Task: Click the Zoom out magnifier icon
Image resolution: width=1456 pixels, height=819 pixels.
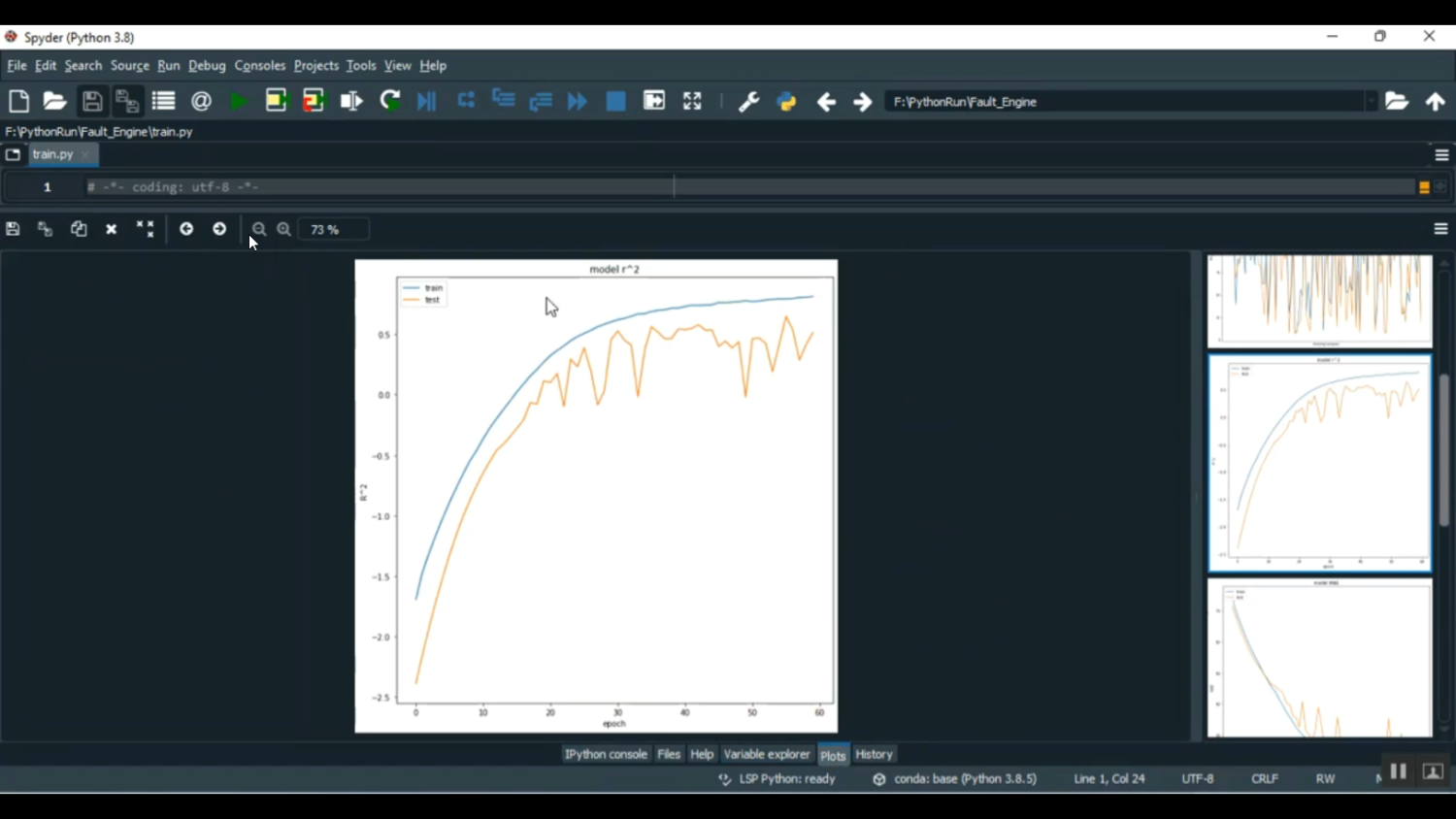Action: click(x=259, y=230)
